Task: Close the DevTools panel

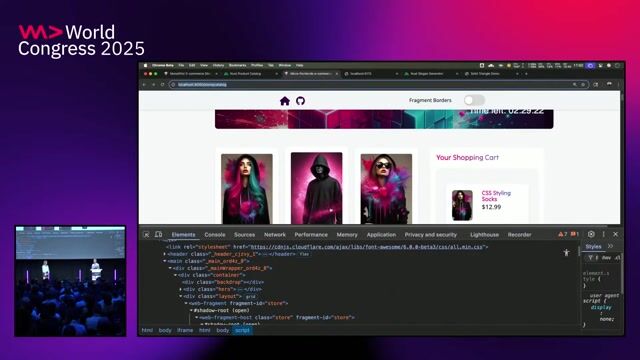Action: point(616,234)
